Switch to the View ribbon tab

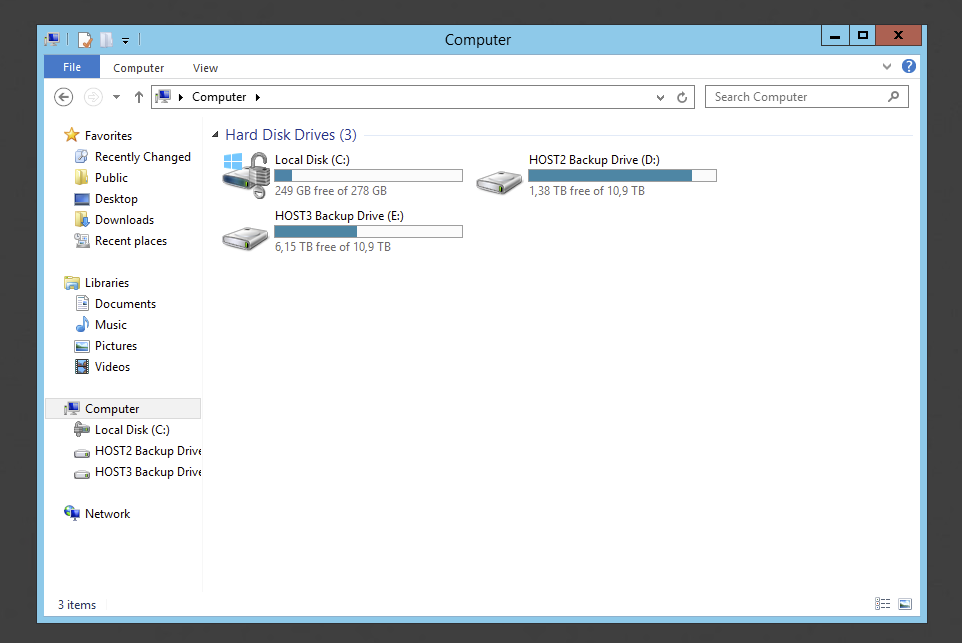coord(205,68)
